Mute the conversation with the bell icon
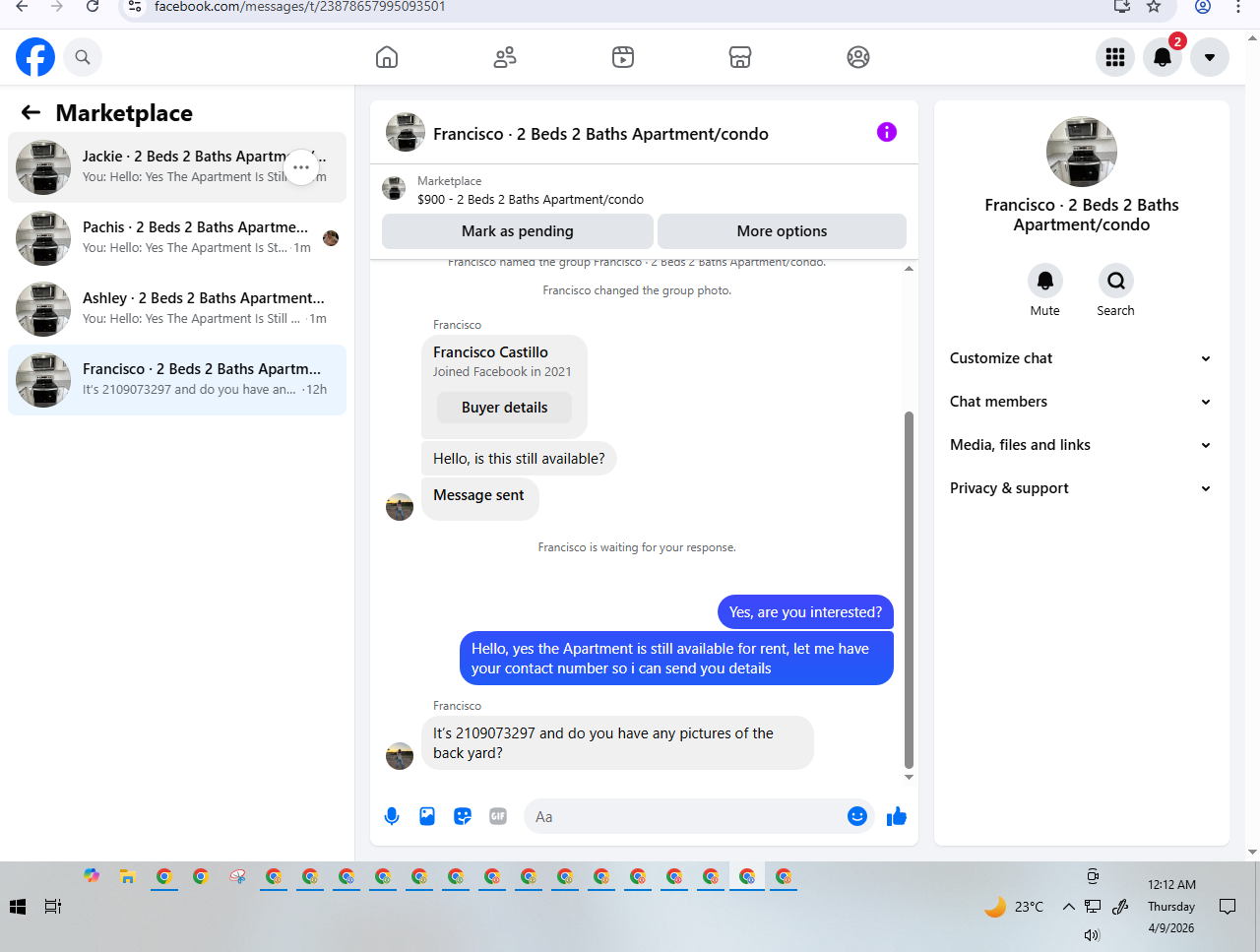 1045,281
